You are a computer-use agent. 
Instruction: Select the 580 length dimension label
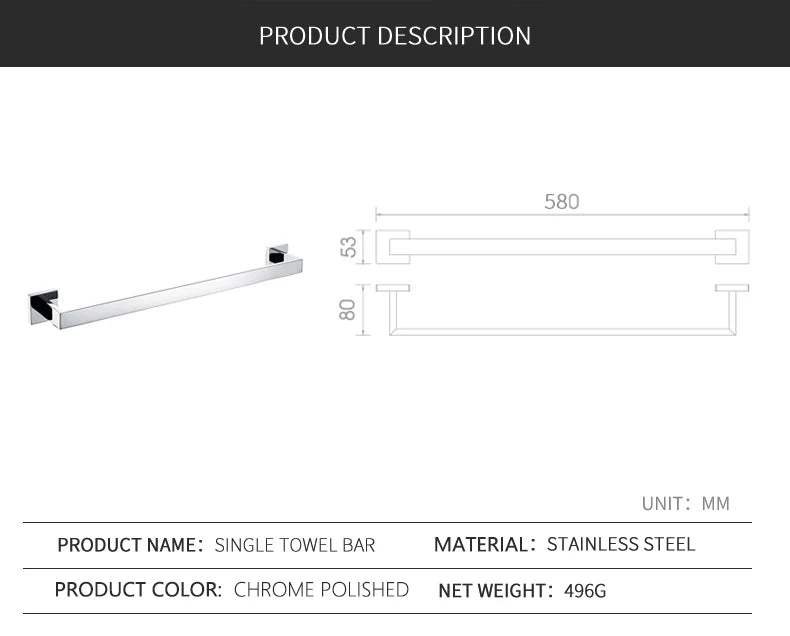pos(562,202)
